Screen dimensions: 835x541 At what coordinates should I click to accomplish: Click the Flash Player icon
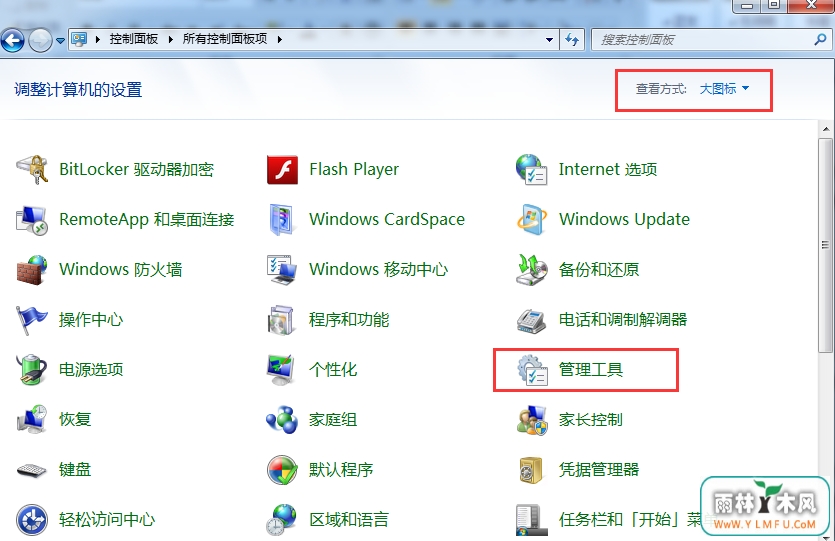point(282,169)
